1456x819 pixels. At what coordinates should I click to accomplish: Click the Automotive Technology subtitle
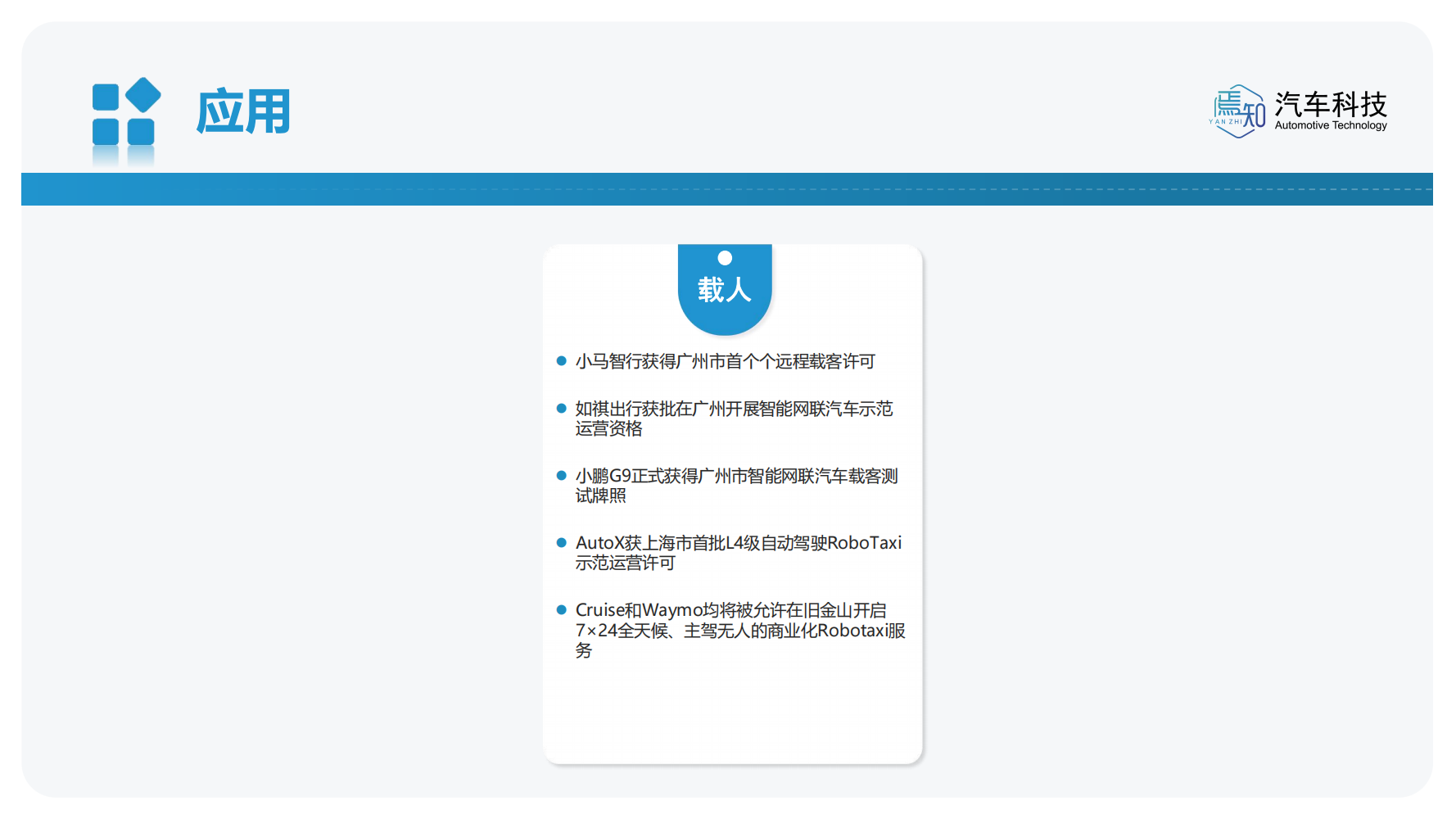1331,125
